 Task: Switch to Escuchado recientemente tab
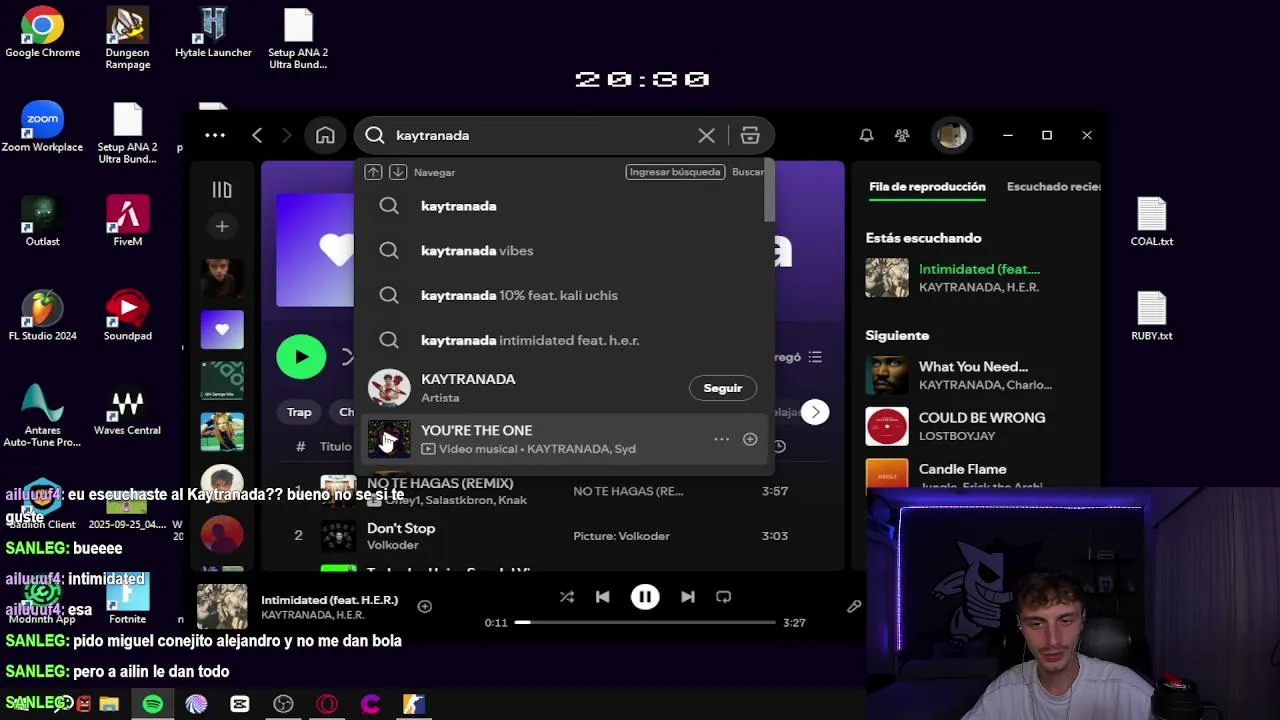point(1053,187)
